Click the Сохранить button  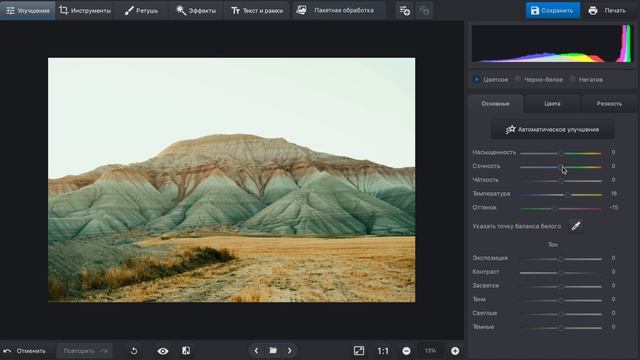552,10
